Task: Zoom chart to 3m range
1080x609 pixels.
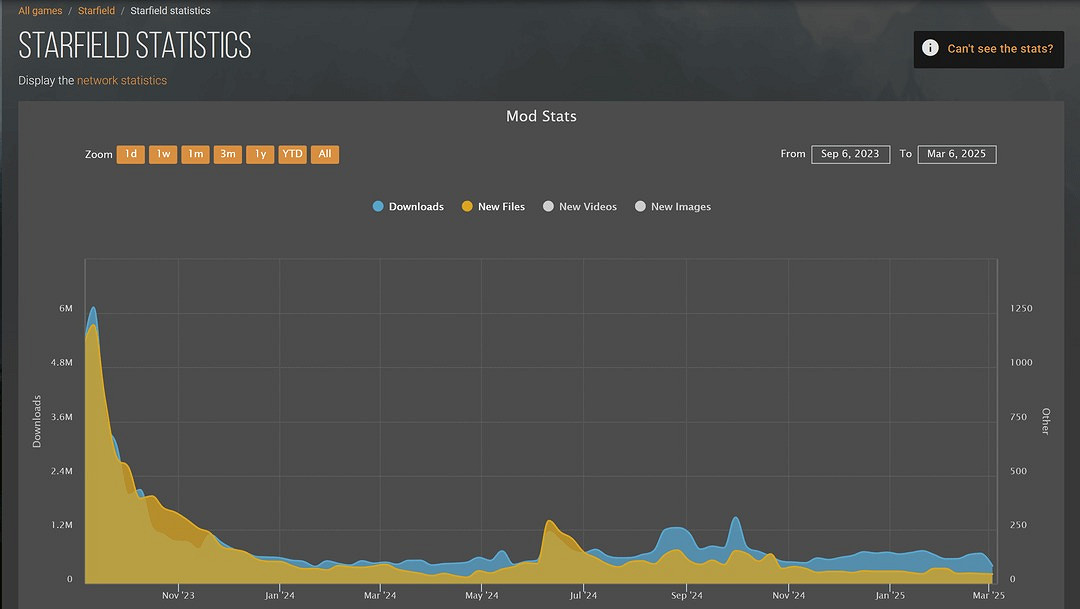Action: [x=228, y=154]
